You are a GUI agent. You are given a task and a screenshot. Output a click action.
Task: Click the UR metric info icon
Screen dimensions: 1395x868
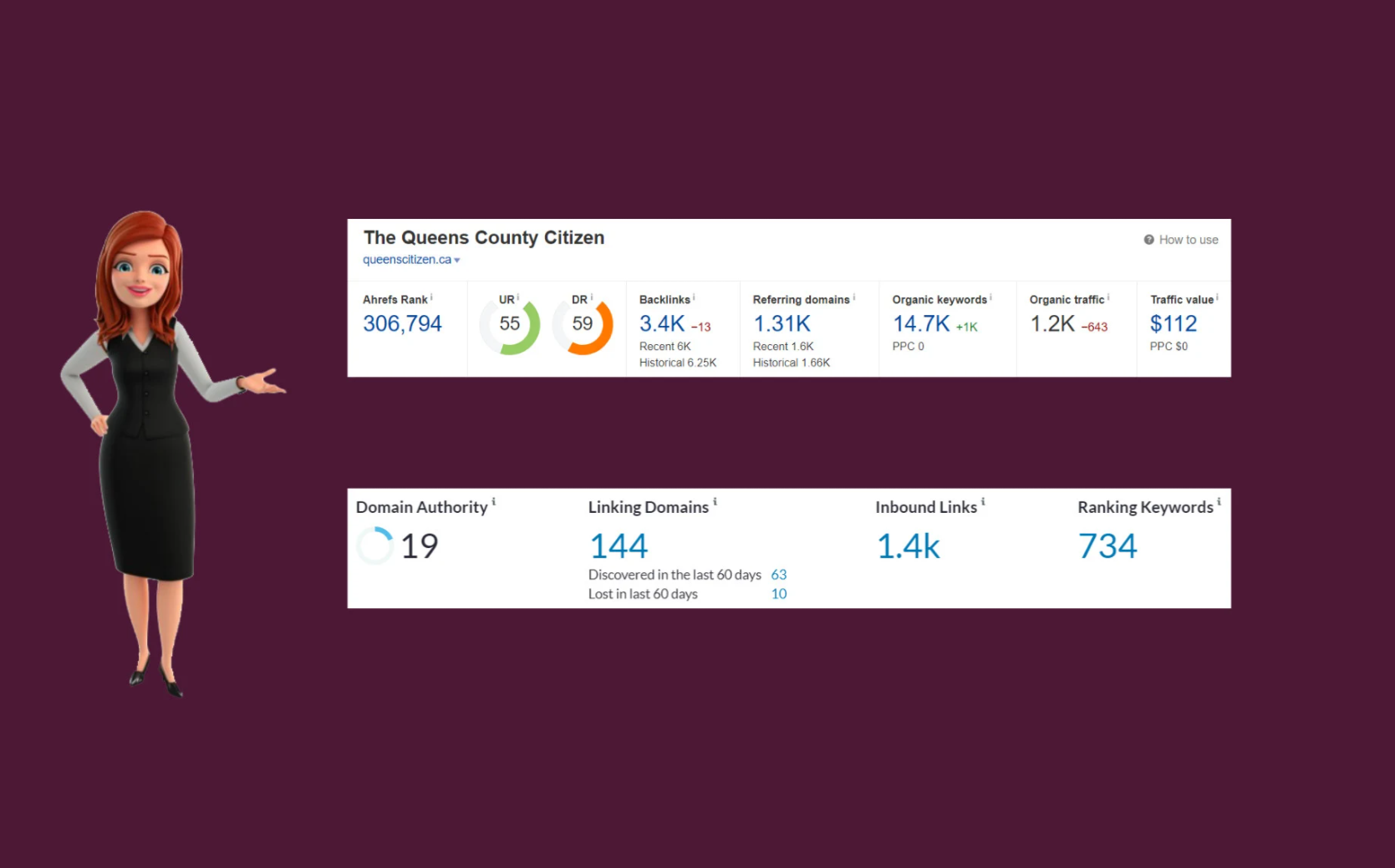tap(518, 296)
